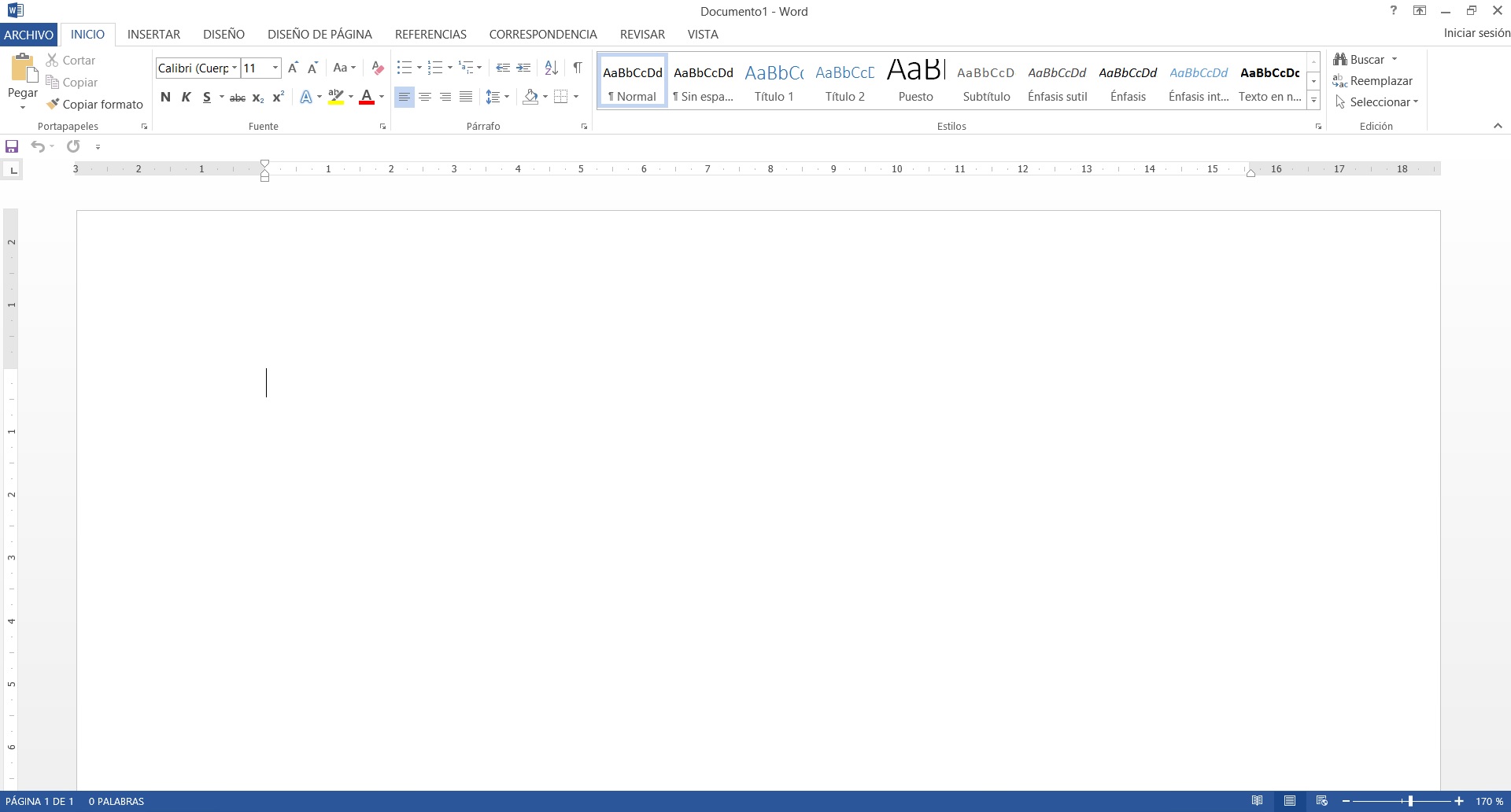Click the 170 % zoom level
Viewport: 1511px width, 812px height.
point(1489,801)
